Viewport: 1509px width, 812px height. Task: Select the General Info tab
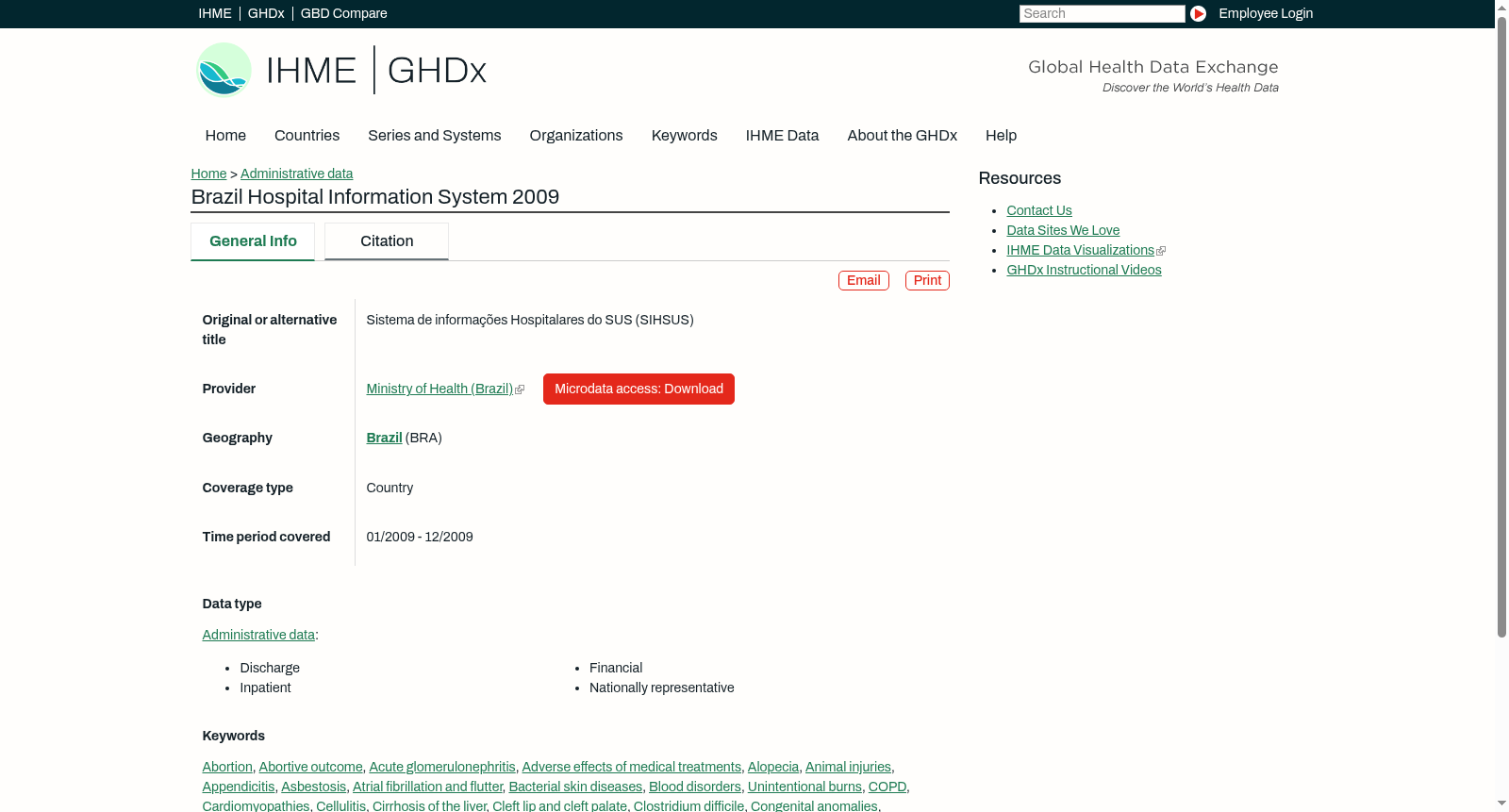click(x=253, y=241)
